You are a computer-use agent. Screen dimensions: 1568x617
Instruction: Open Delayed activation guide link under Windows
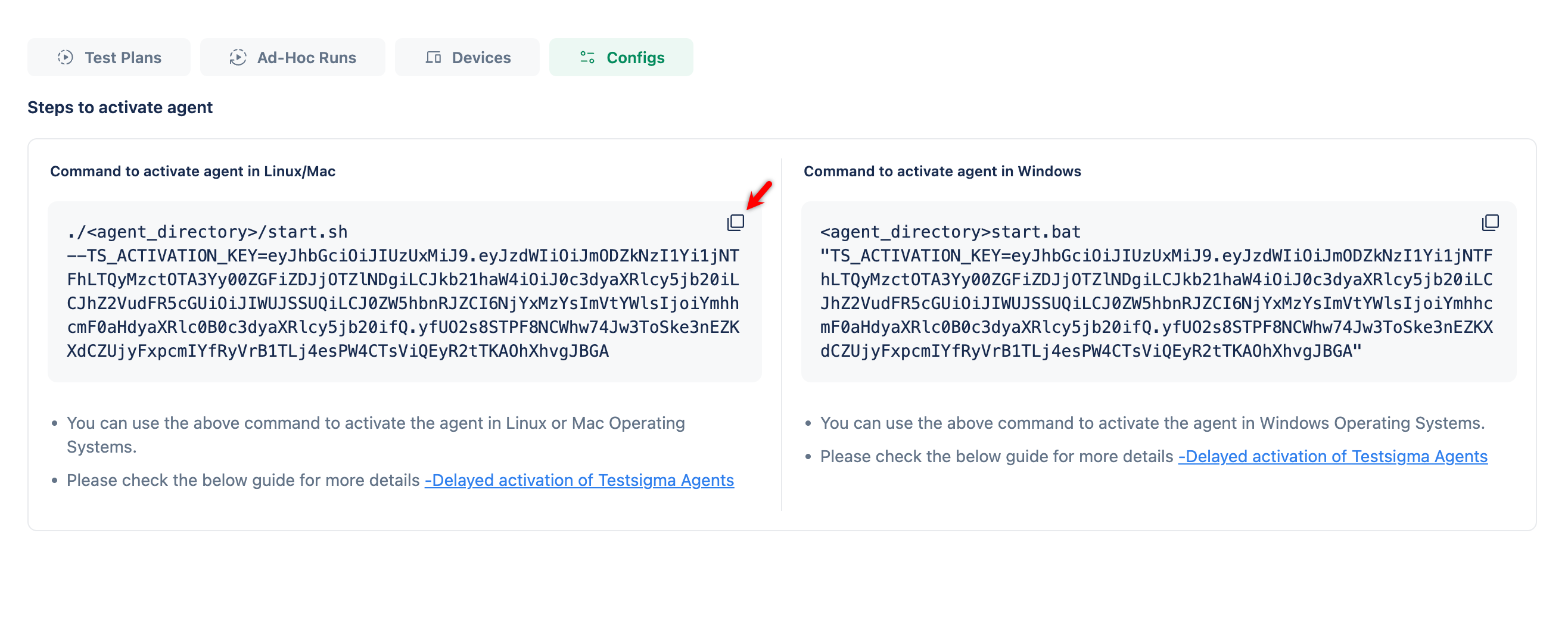coord(1333,456)
